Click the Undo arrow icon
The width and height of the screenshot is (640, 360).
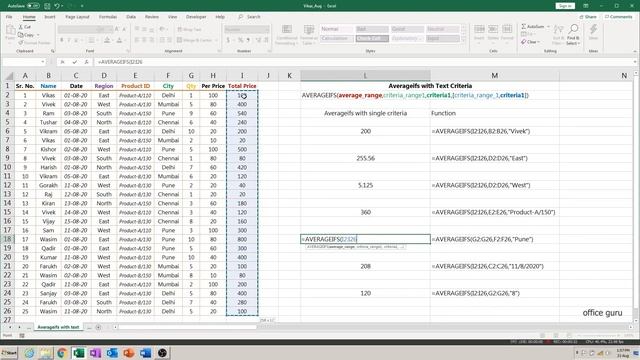[x=57, y=6]
